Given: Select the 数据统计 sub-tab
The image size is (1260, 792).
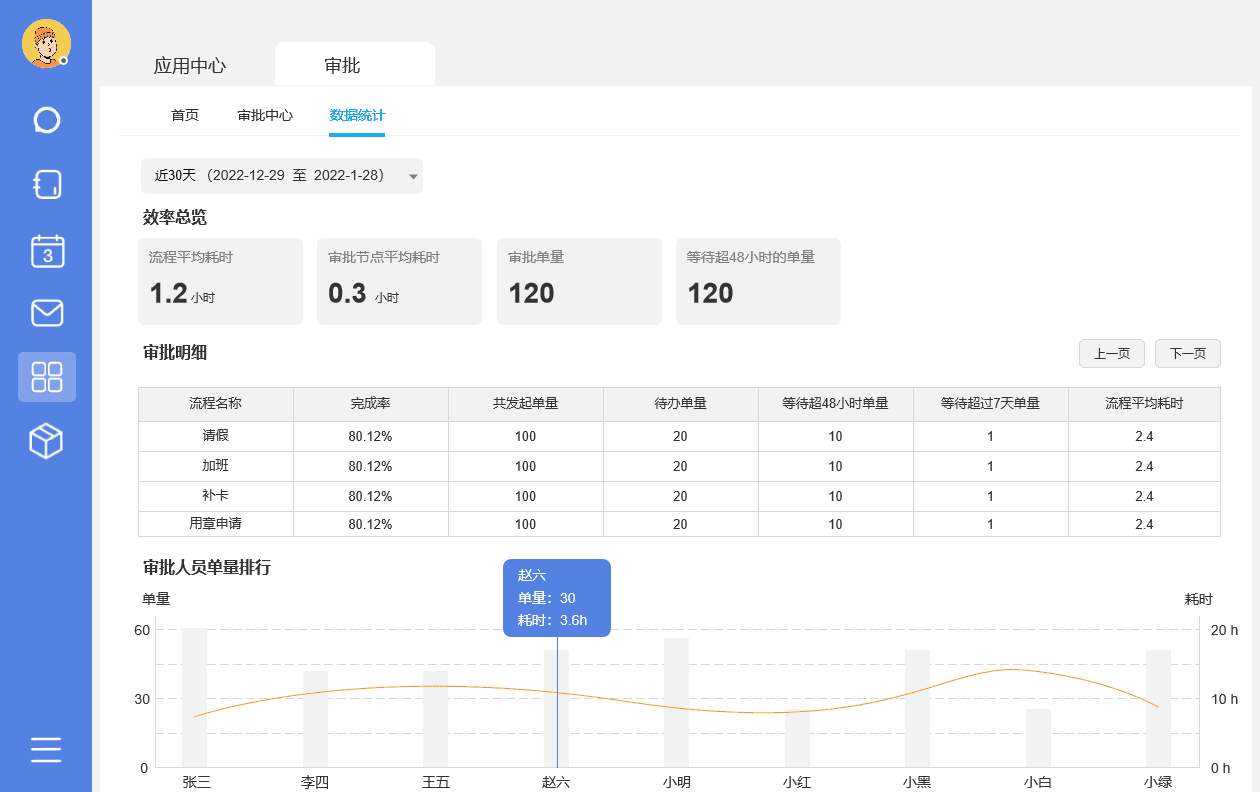Looking at the screenshot, I should pos(357,115).
